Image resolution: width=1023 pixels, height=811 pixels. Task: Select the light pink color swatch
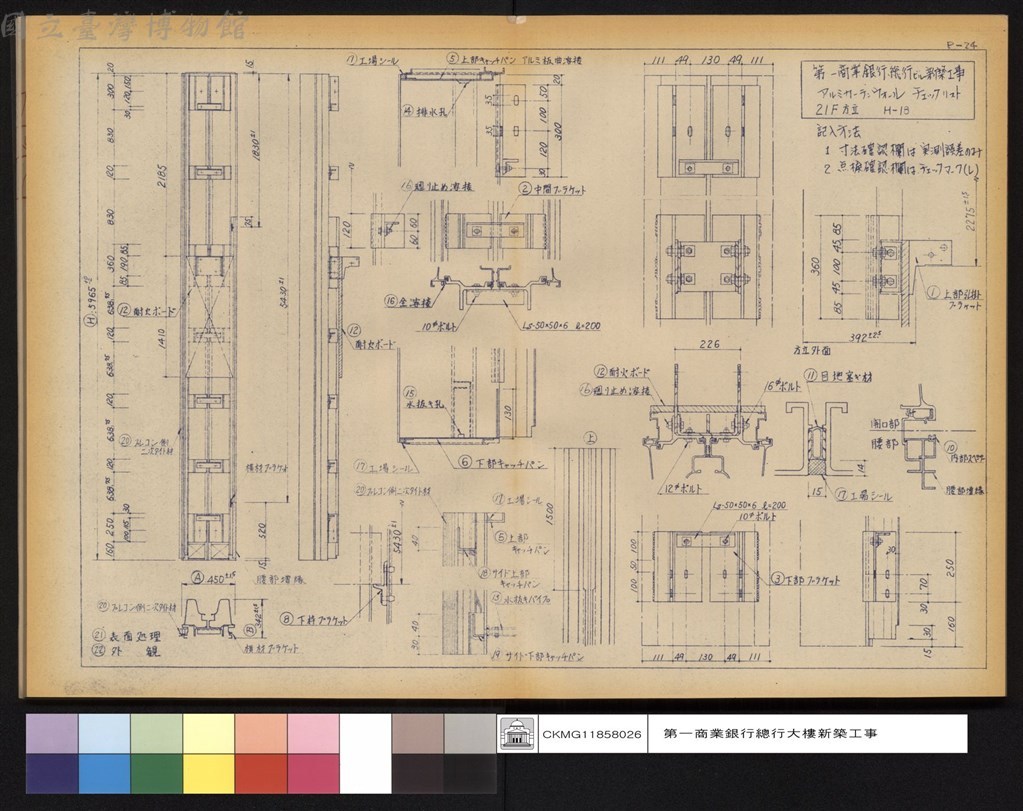click(313, 733)
